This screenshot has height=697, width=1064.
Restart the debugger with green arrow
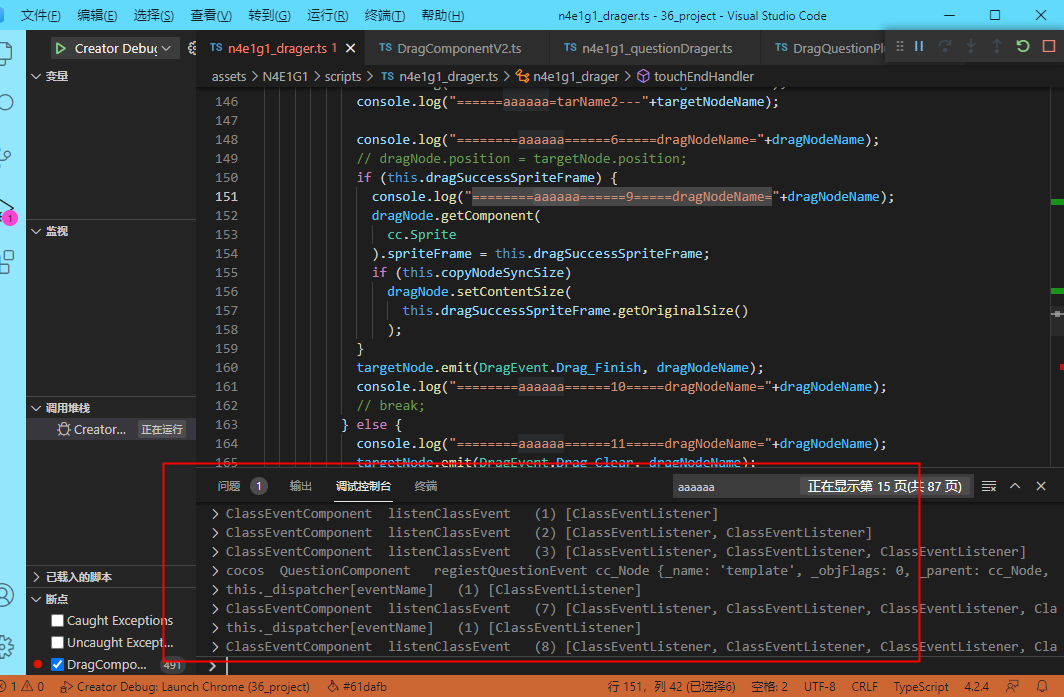pos(1022,47)
